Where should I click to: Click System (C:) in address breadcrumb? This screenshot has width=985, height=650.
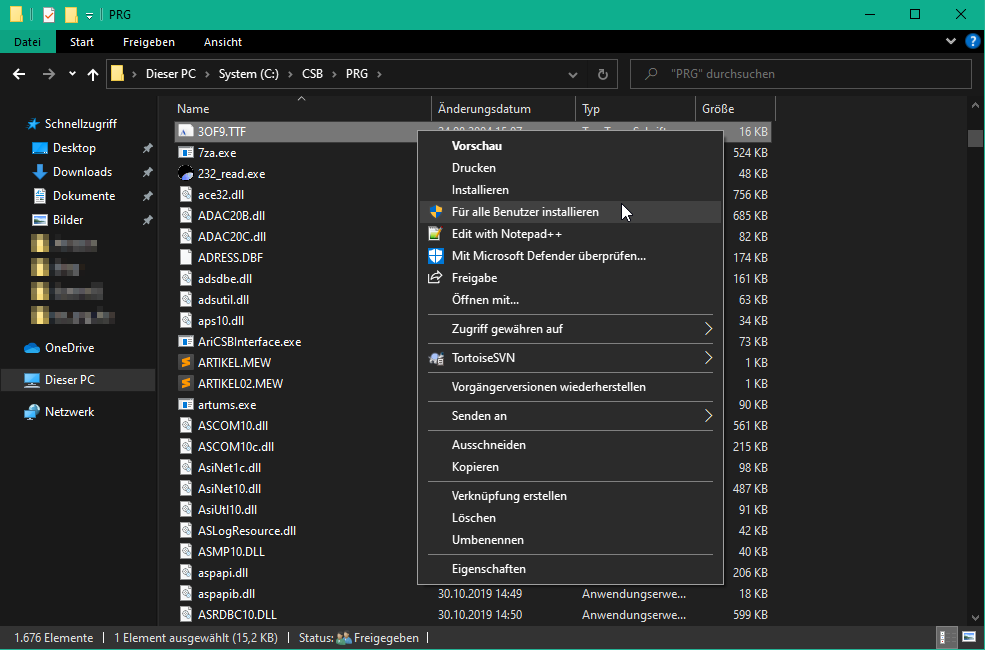(249, 74)
